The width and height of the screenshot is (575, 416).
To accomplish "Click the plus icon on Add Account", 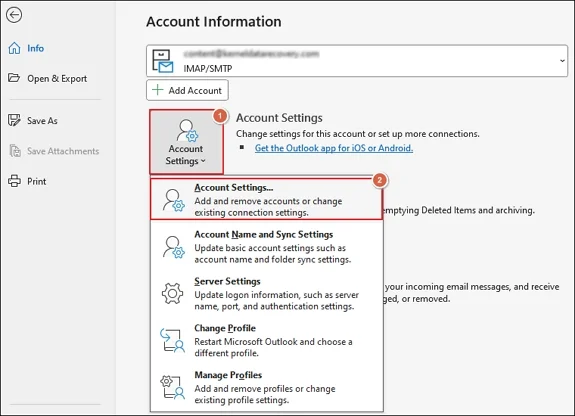I will [157, 90].
